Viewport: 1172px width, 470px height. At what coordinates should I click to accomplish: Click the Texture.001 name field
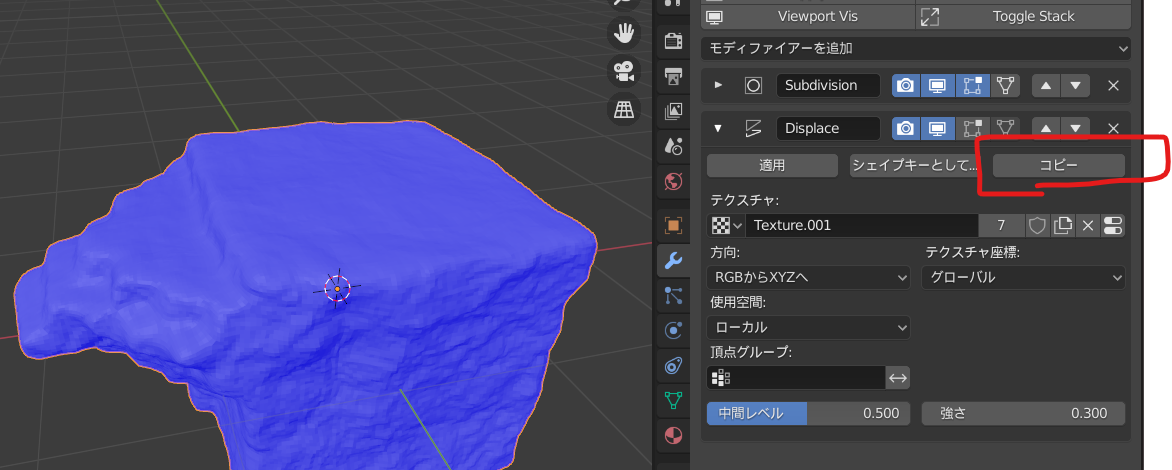click(862, 225)
